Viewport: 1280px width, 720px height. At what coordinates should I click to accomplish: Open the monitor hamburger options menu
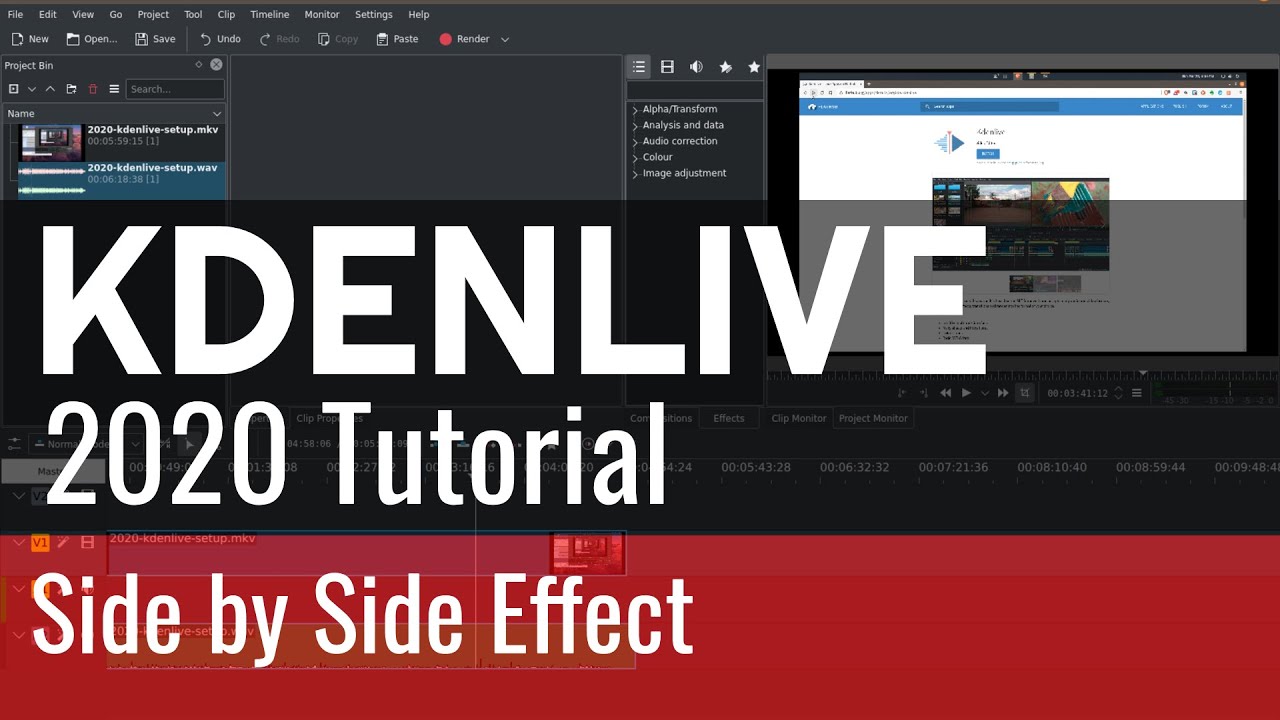click(1137, 393)
